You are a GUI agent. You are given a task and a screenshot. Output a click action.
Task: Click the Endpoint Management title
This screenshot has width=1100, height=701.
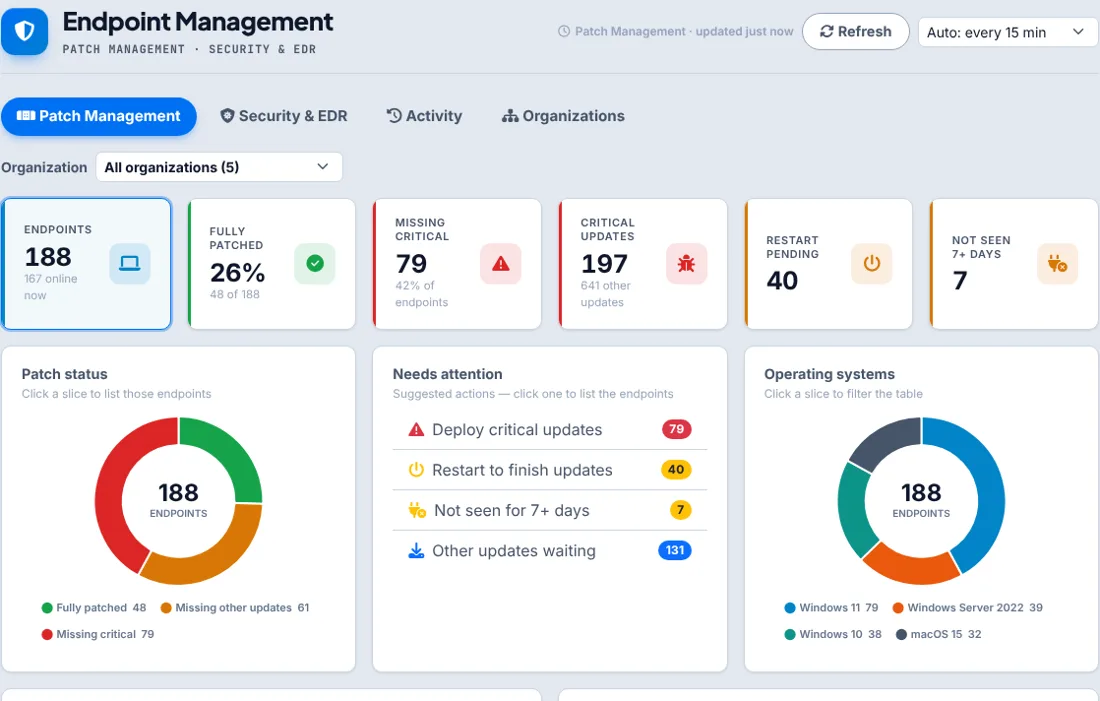198,22
